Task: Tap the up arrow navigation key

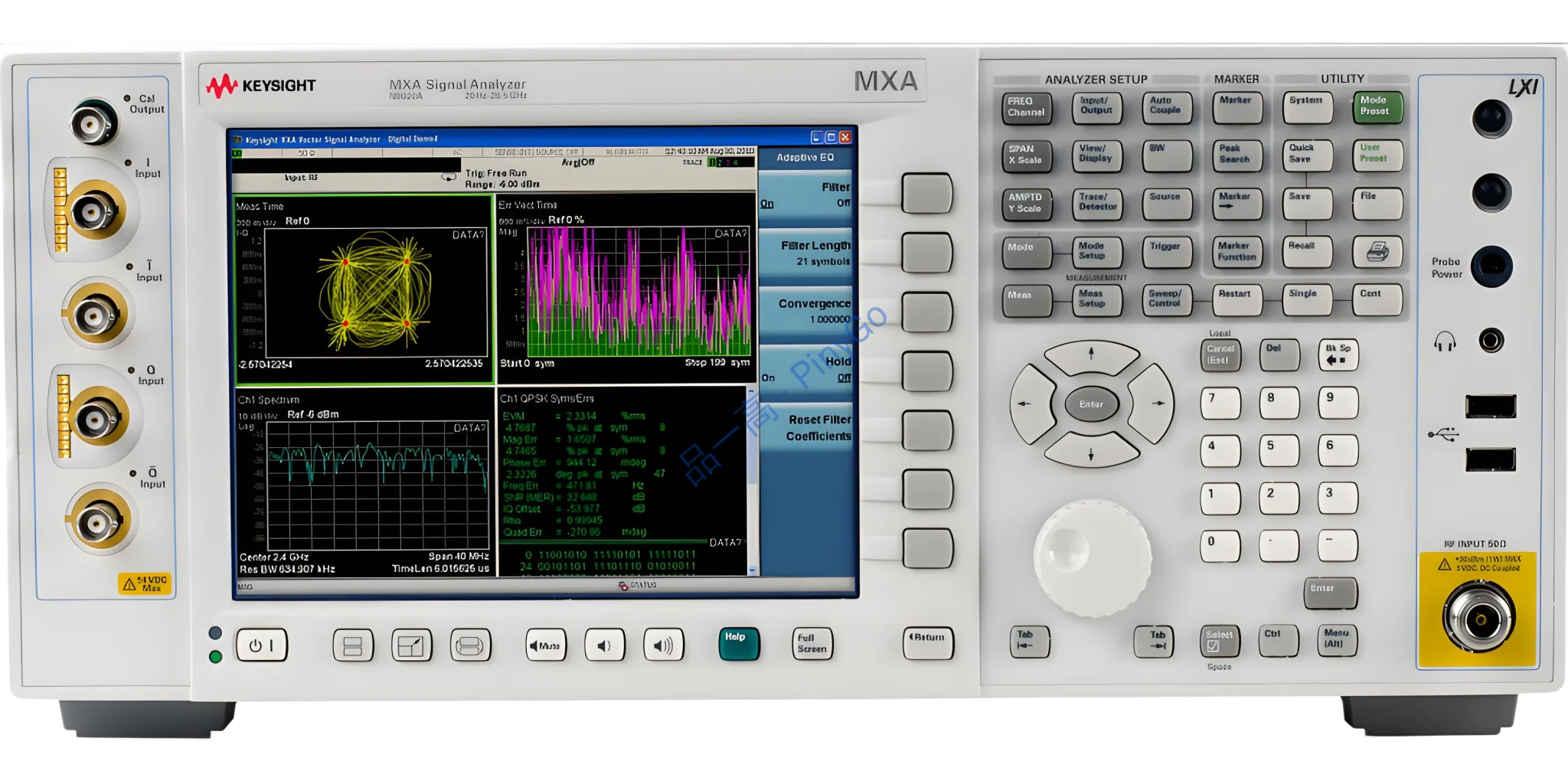Action: click(1091, 355)
